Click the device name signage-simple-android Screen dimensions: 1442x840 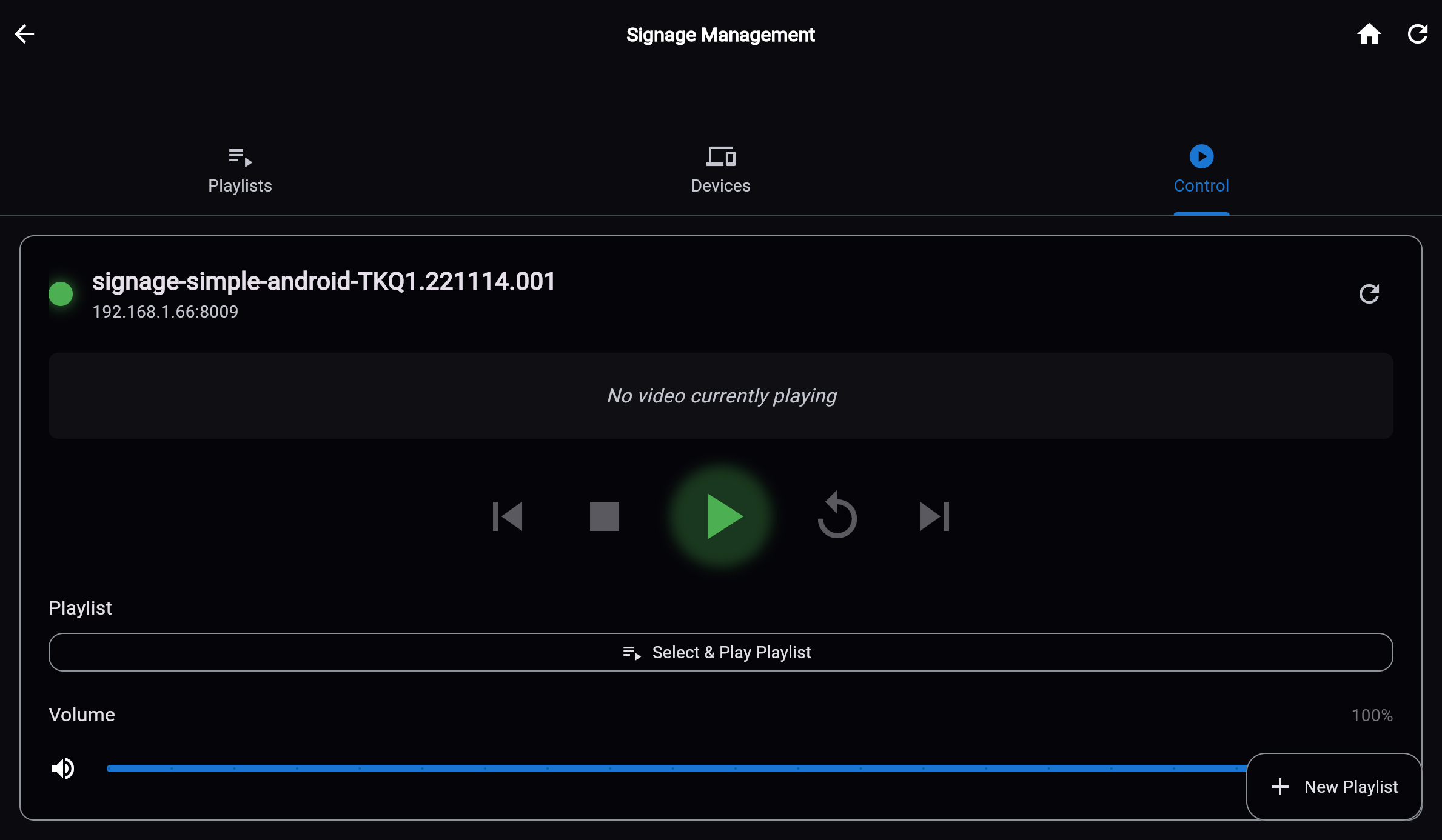coord(323,282)
